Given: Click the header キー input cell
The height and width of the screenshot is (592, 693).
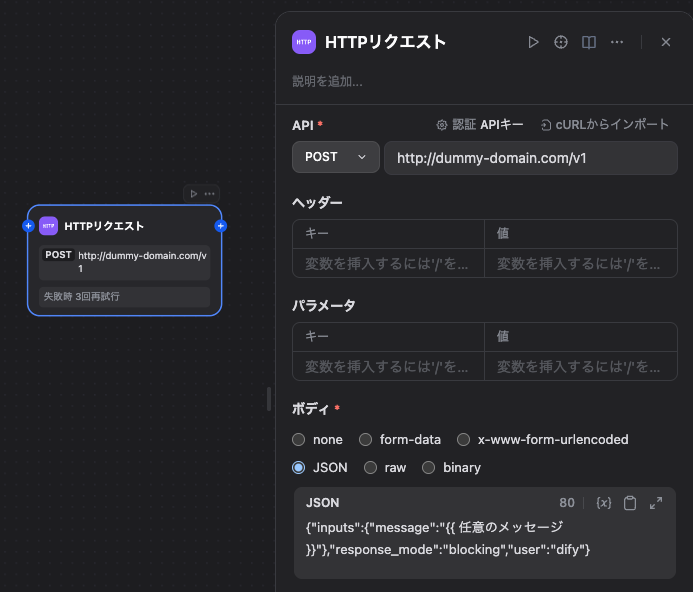Looking at the screenshot, I should click(387, 264).
